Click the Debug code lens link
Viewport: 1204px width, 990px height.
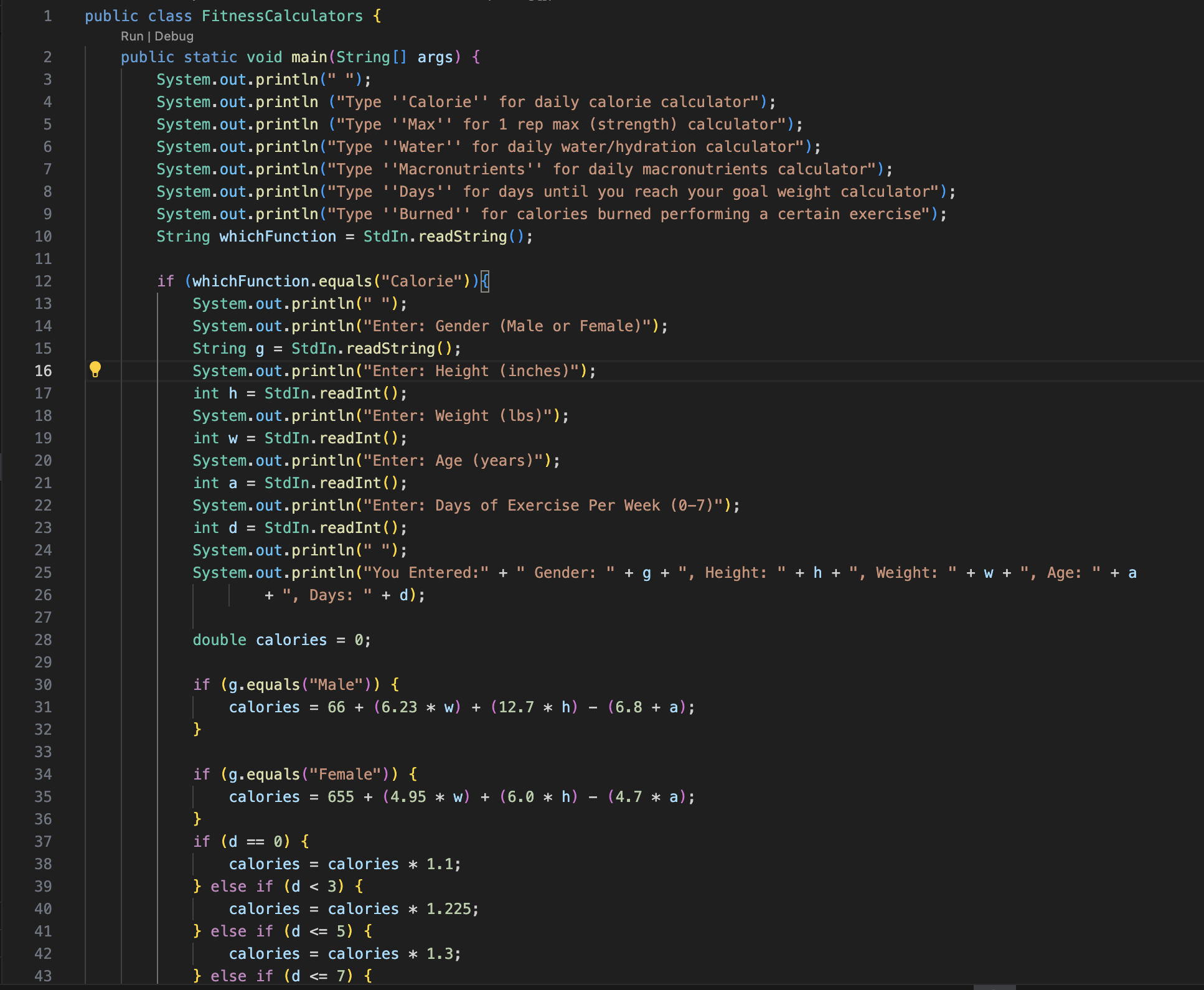[x=174, y=36]
